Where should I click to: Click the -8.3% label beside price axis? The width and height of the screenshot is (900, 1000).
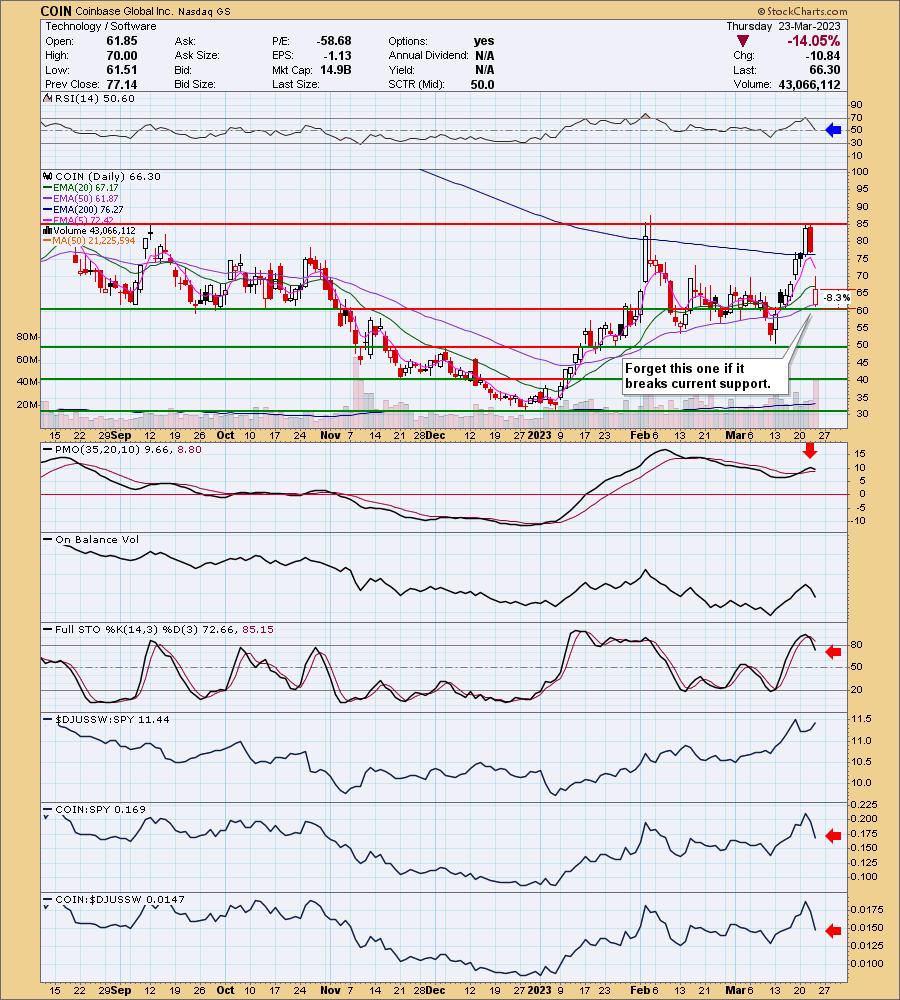836,298
